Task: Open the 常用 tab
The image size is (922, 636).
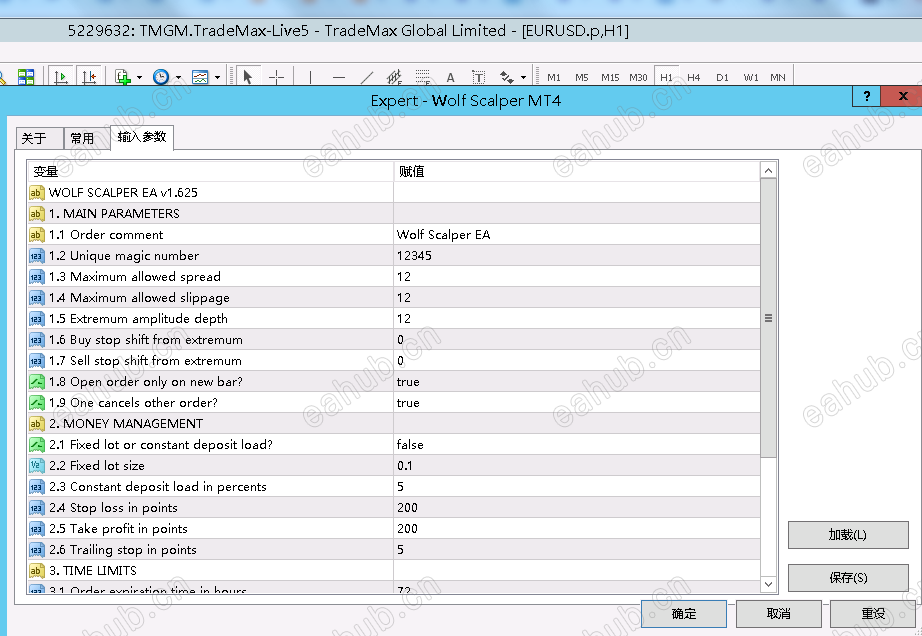Action: tap(86, 138)
